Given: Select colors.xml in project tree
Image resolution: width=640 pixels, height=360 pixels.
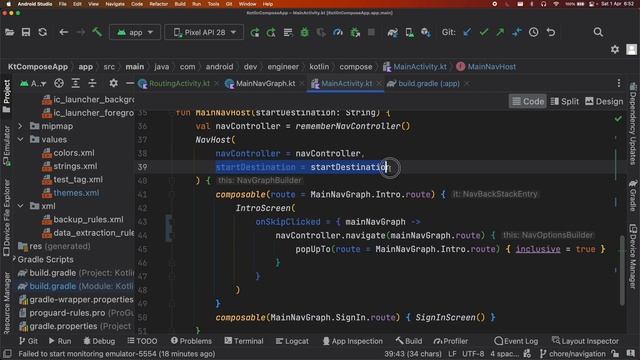Looking at the screenshot, I should [73, 153].
